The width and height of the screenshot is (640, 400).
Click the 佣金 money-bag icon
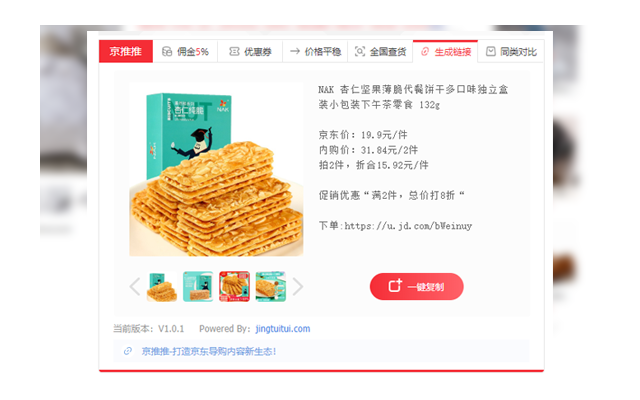tap(167, 51)
